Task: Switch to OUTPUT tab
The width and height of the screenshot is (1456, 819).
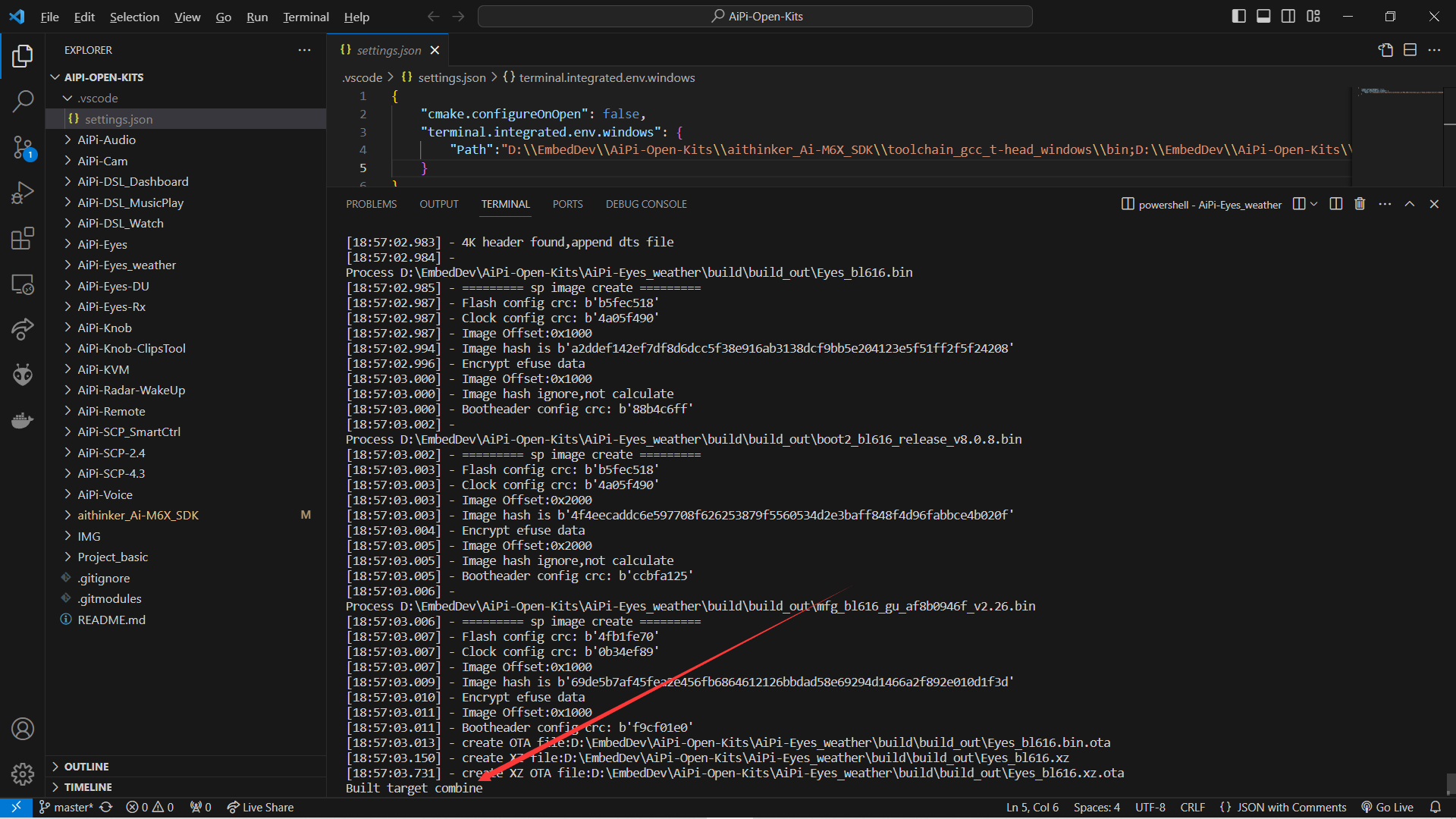Action: click(x=439, y=204)
